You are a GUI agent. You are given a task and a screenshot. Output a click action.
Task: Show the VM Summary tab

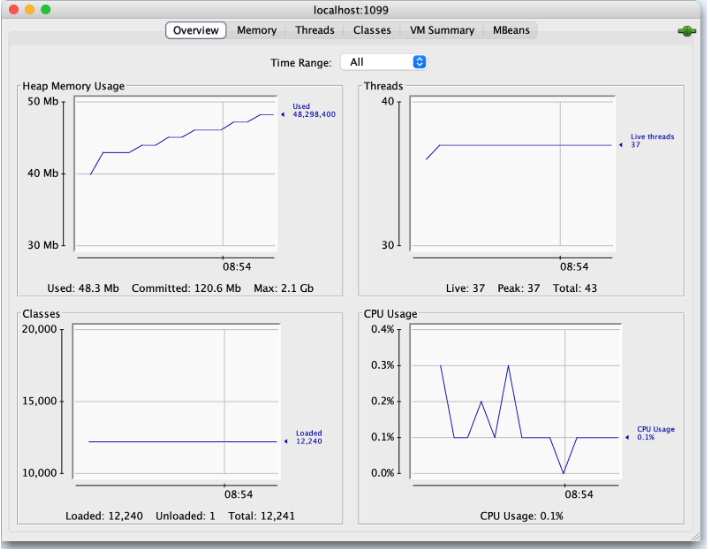click(438, 31)
